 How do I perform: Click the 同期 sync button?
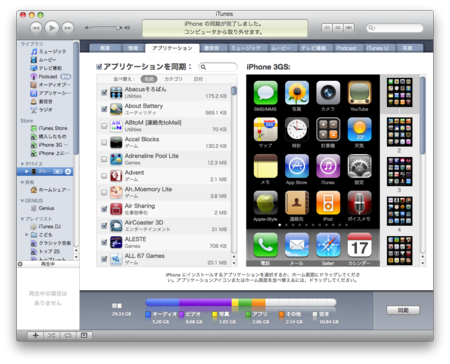coord(403,310)
